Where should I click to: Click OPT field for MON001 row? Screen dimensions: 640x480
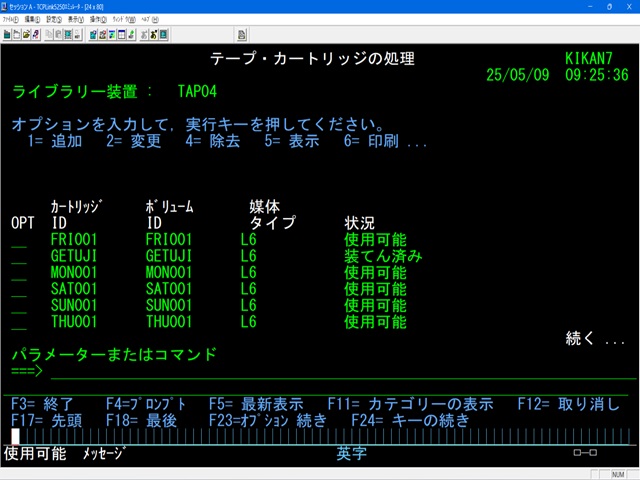[19, 273]
